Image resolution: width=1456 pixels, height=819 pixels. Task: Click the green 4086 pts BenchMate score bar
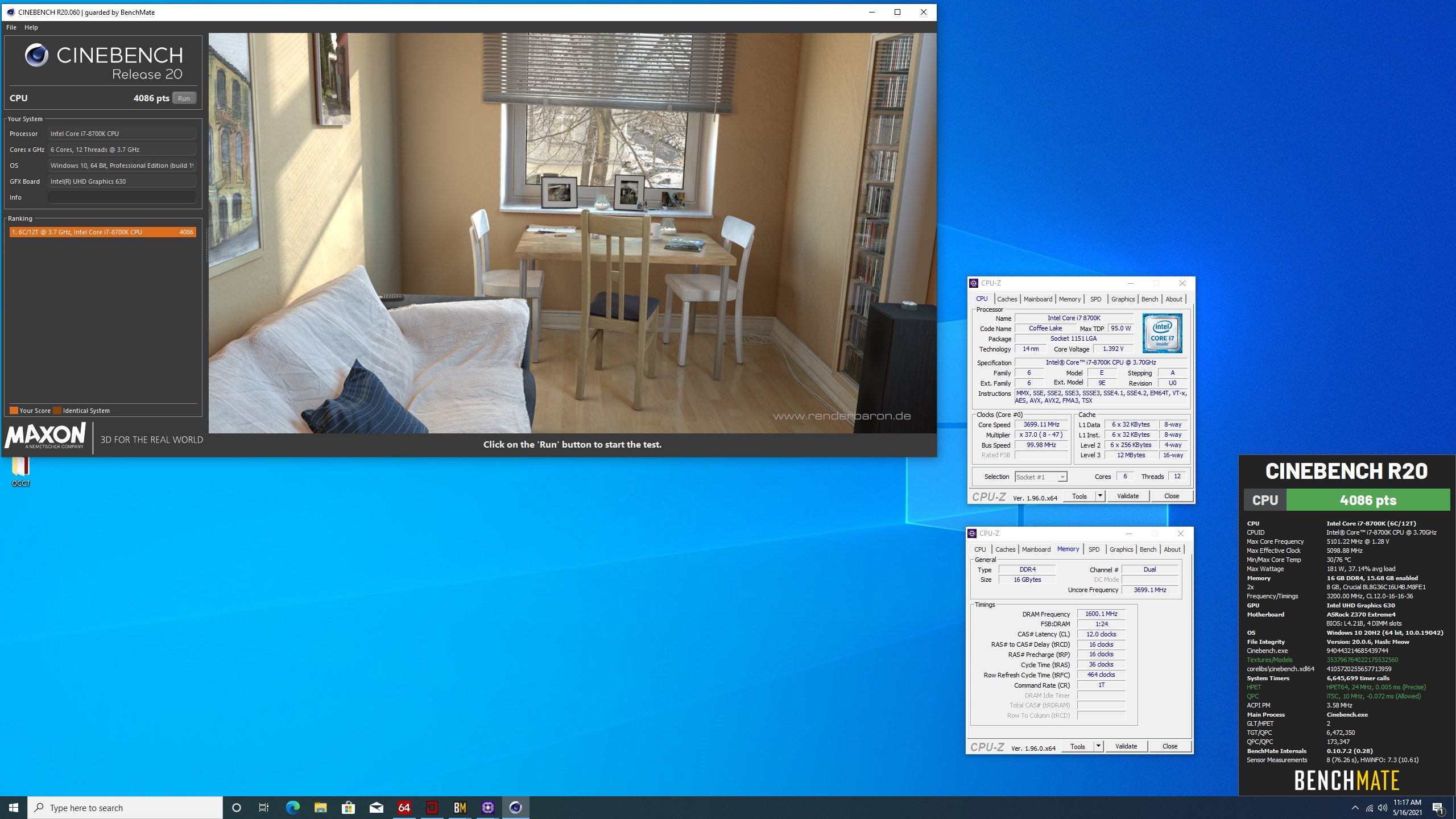[1368, 500]
